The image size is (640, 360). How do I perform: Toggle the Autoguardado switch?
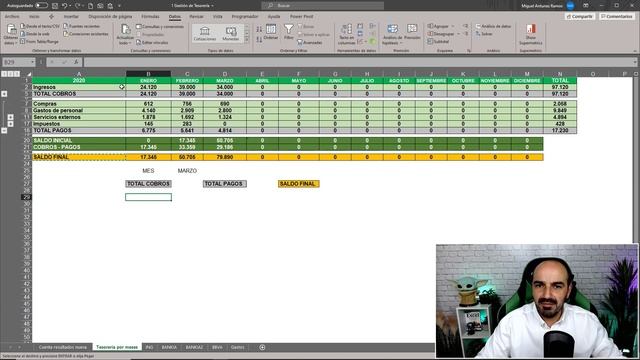pyautogui.click(x=41, y=6)
